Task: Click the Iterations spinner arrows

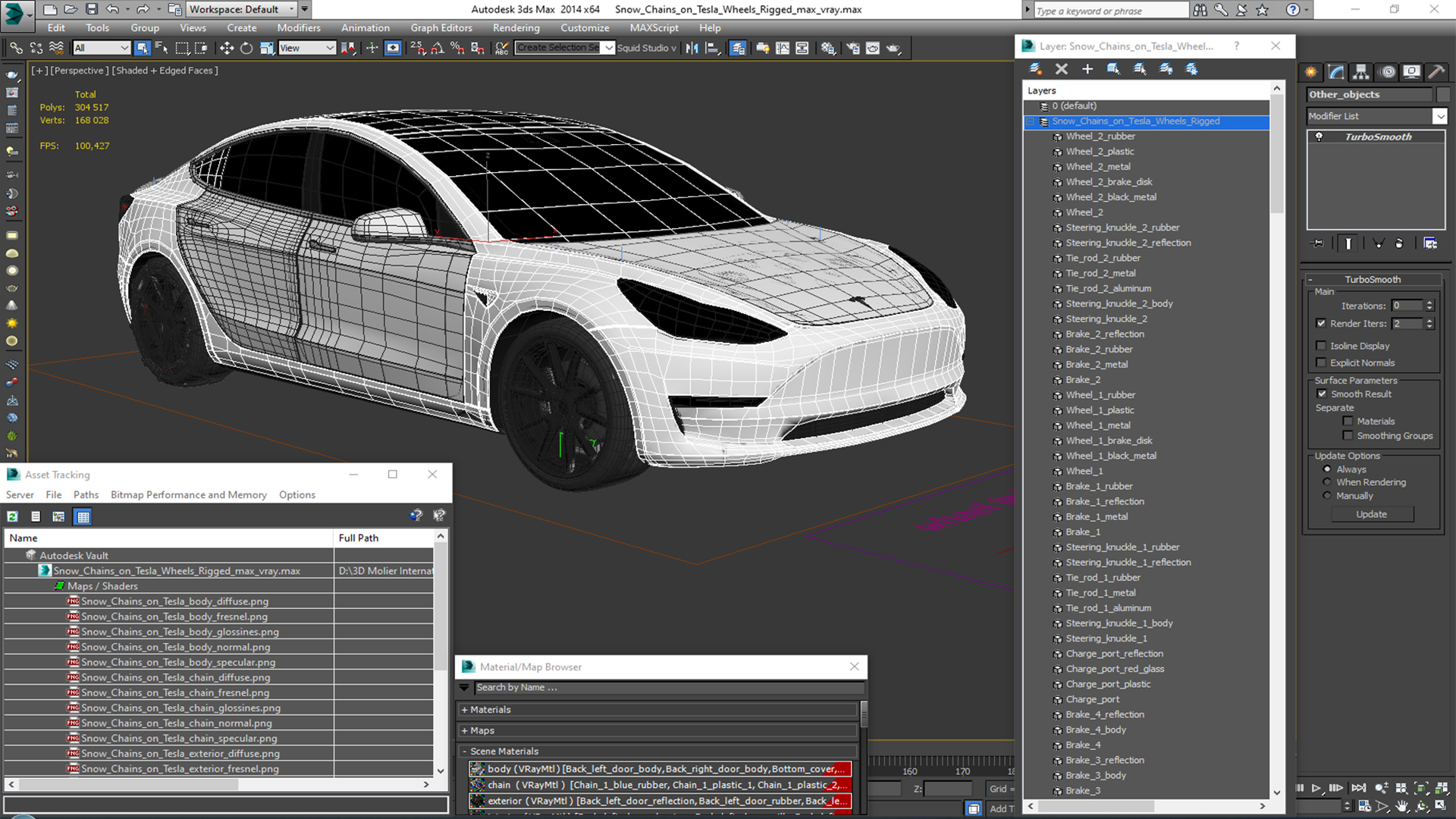Action: coord(1429,306)
